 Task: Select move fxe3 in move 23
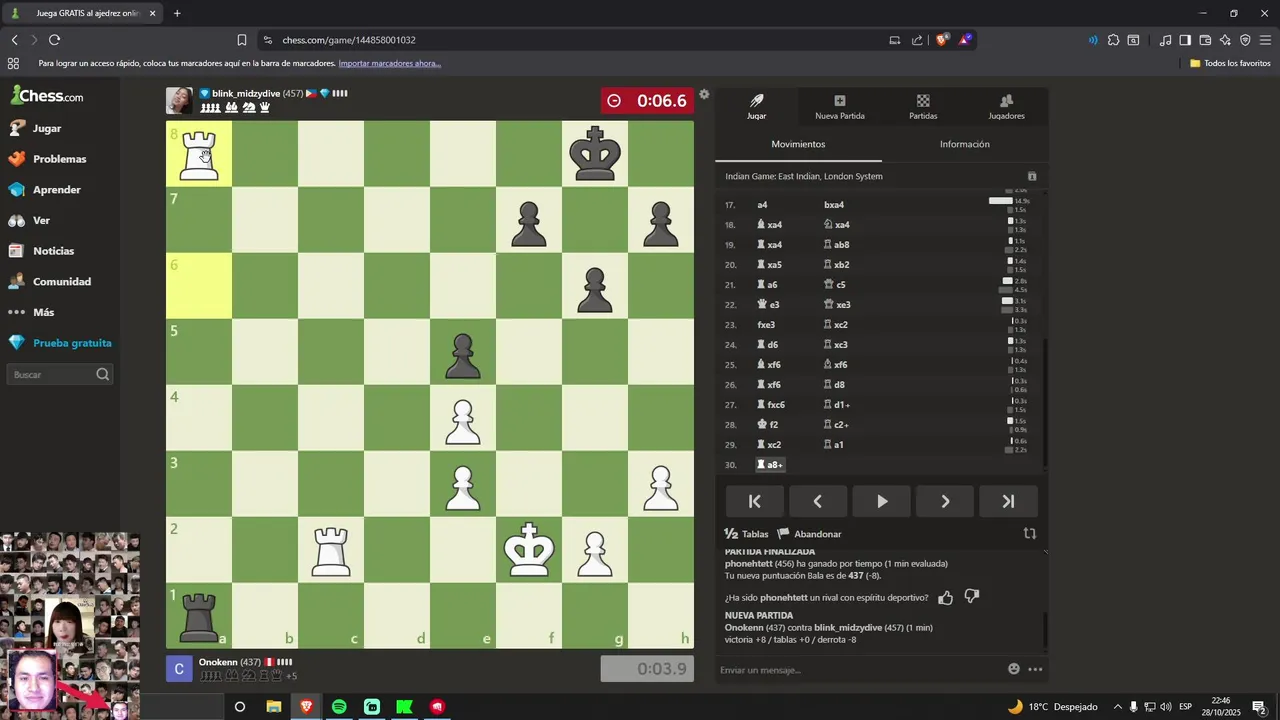[x=766, y=325]
